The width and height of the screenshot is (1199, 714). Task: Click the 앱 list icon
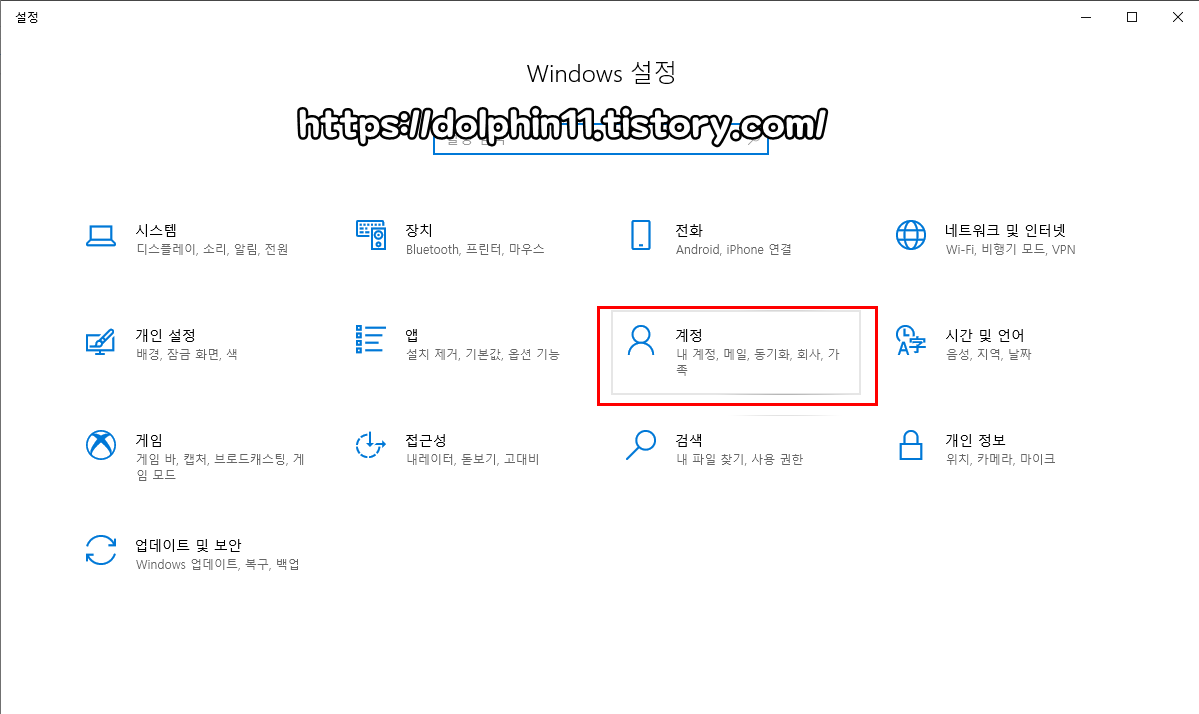point(370,339)
